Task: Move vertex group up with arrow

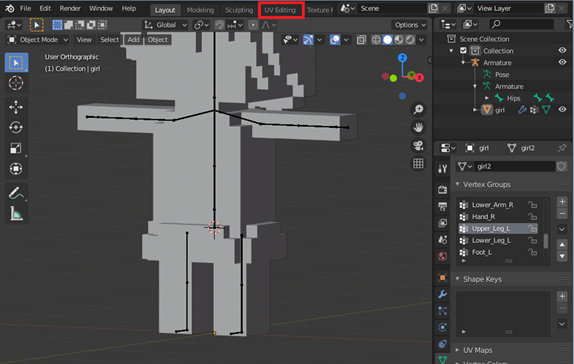Action: (x=562, y=244)
